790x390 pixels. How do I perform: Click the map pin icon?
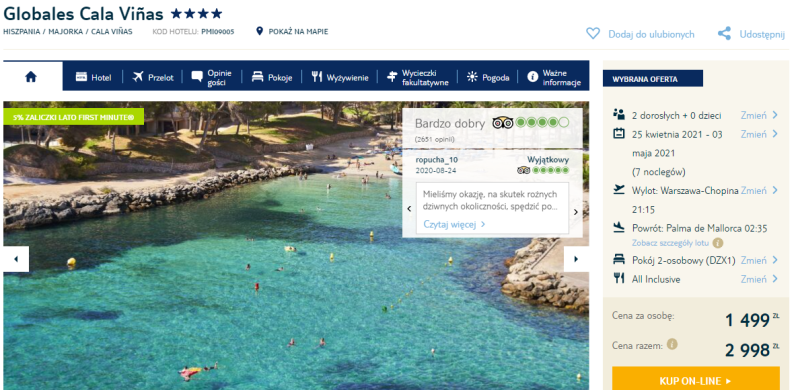(259, 31)
